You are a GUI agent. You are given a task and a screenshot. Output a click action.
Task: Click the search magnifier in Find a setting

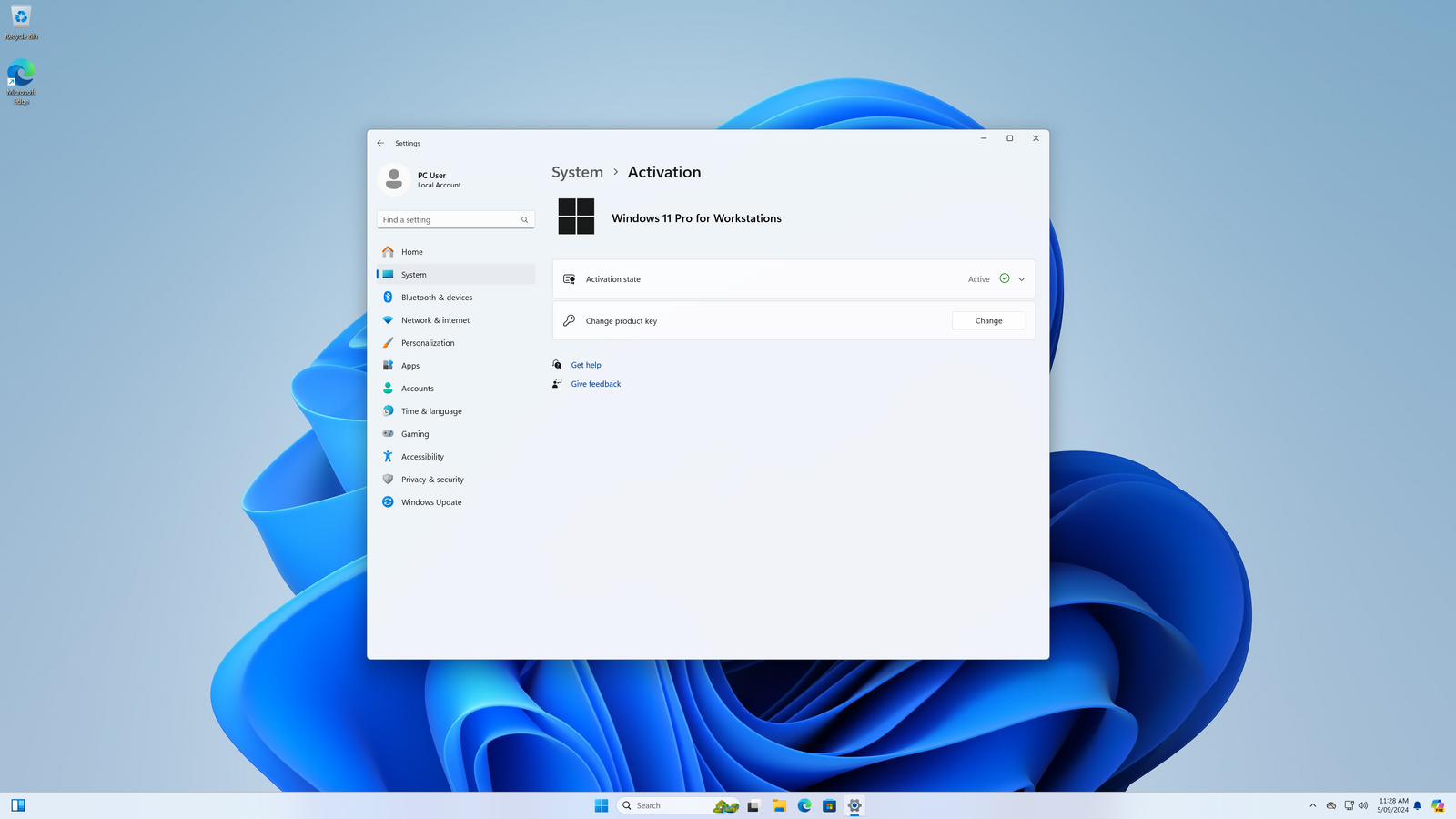click(x=524, y=220)
